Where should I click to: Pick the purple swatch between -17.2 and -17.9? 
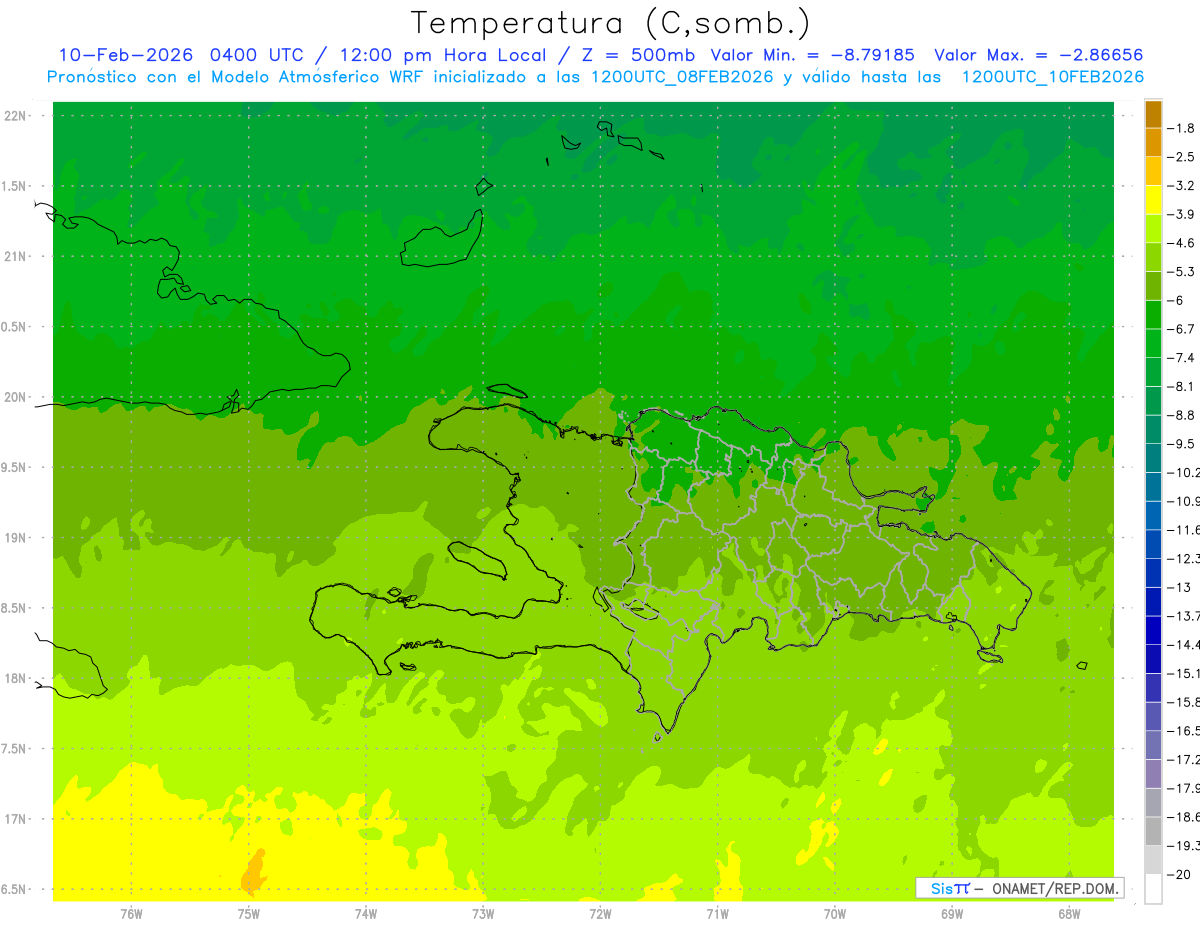pyautogui.click(x=1153, y=775)
